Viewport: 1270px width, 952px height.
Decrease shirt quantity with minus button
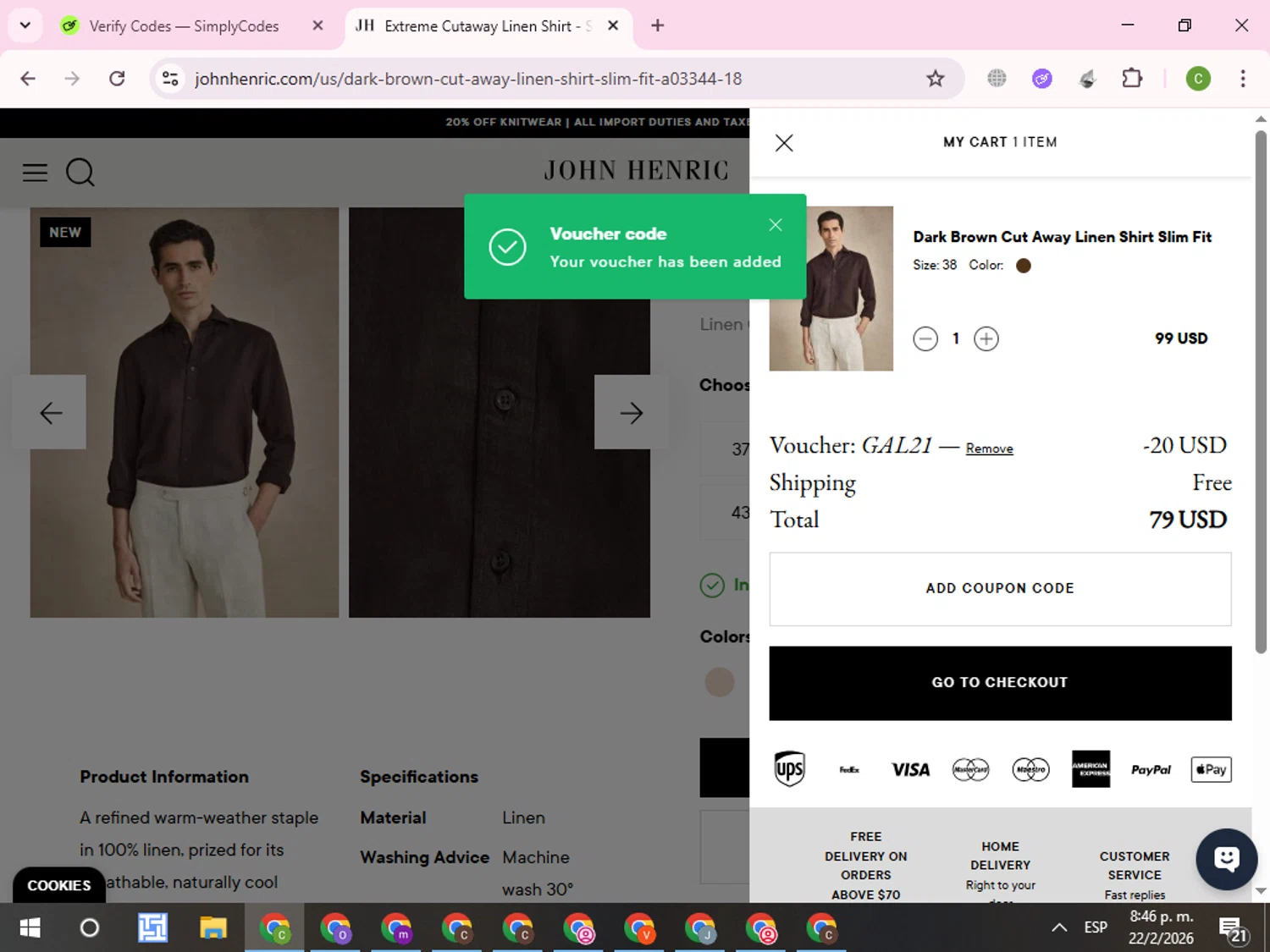click(x=925, y=339)
